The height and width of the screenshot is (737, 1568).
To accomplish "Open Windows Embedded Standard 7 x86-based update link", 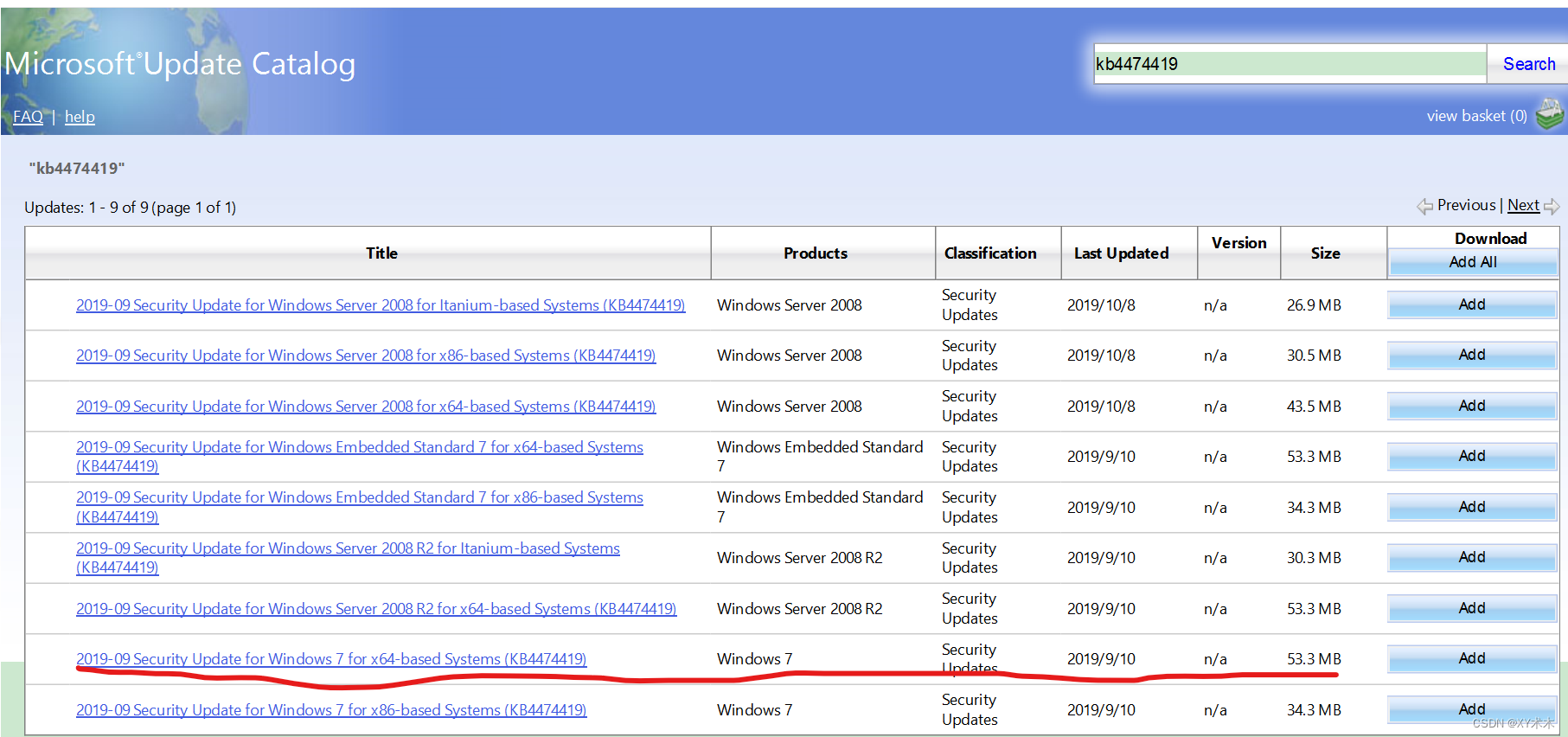I will coord(360,507).
